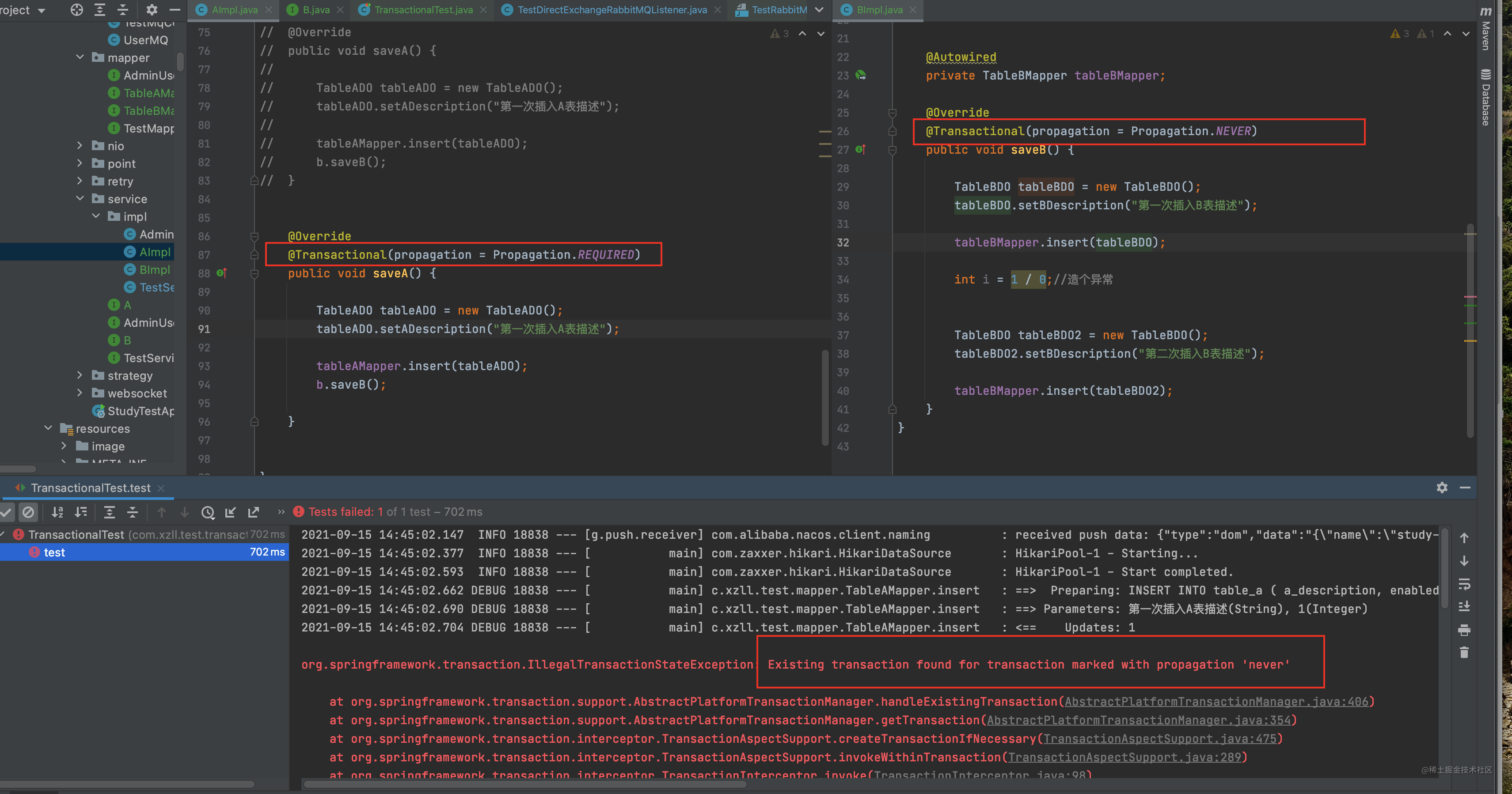Viewport: 1512px width, 794px height.
Task: Clear console with trash icon
Action: [x=1464, y=653]
